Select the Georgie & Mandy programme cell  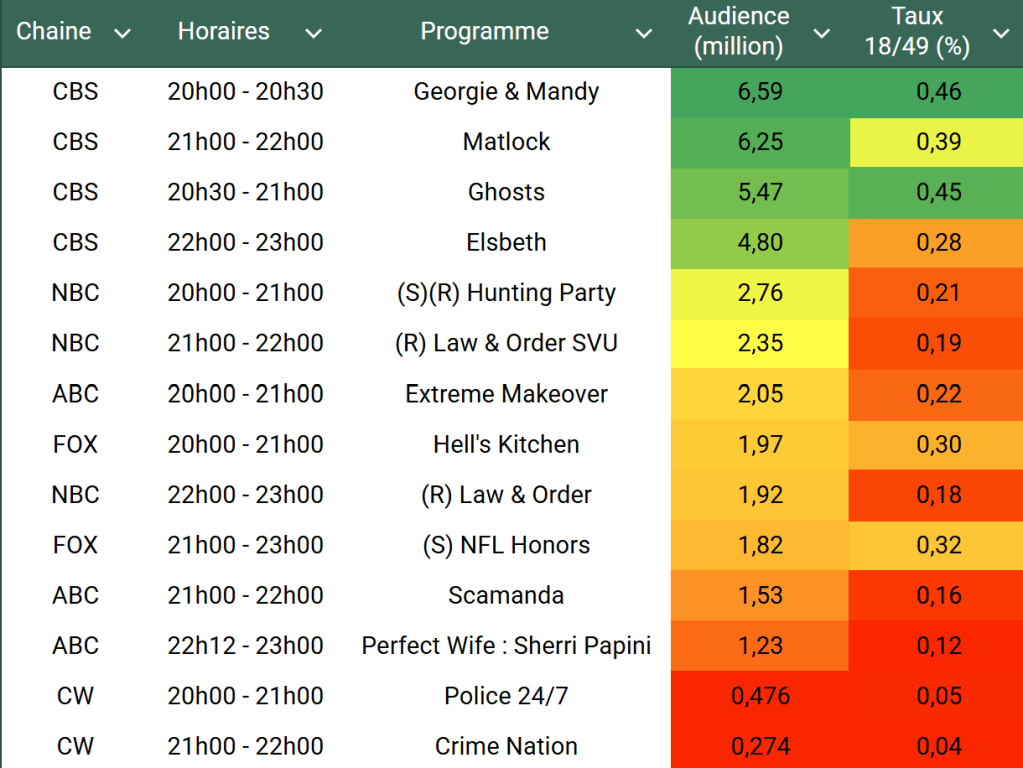coord(506,92)
